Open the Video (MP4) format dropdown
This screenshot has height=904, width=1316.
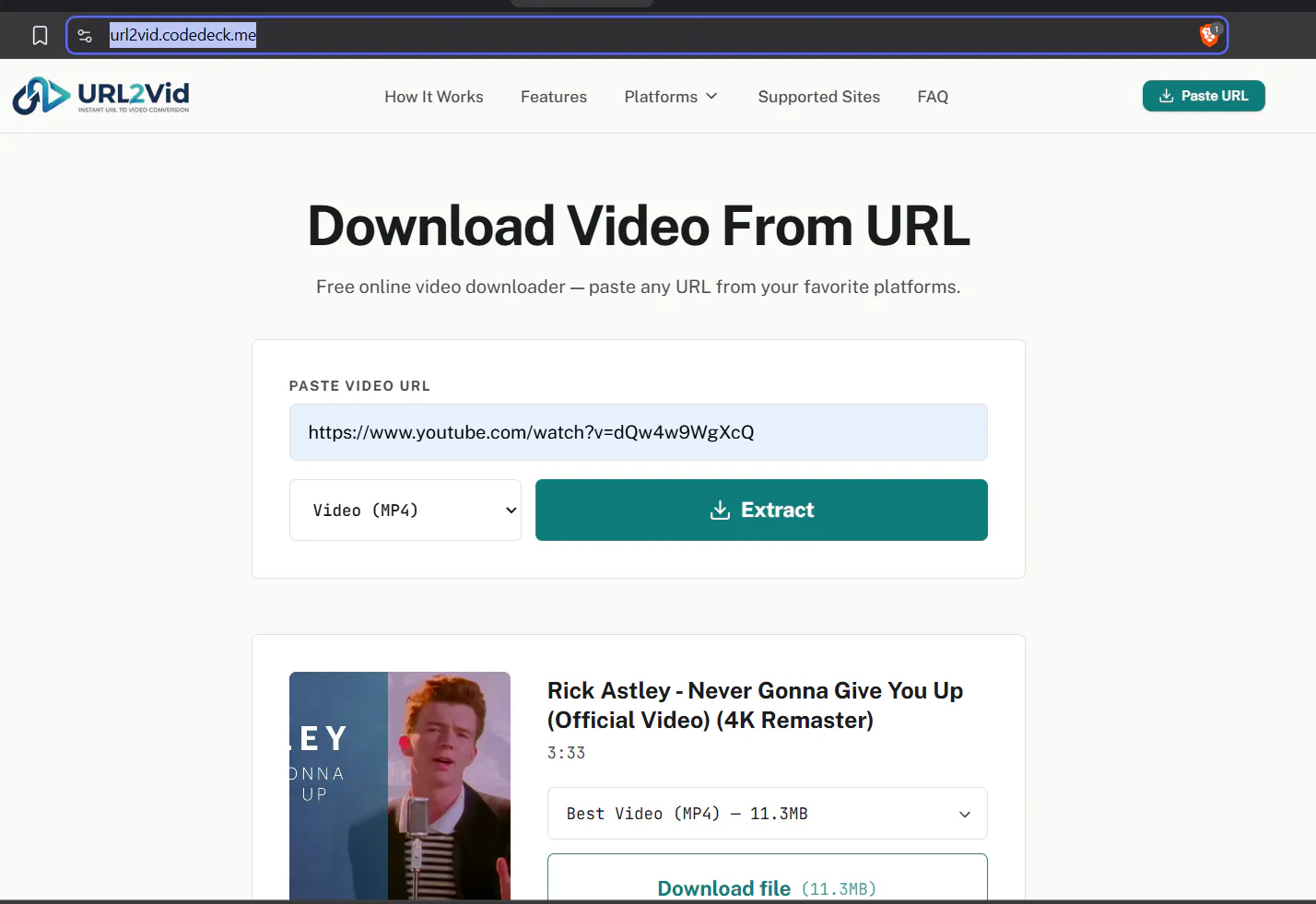(405, 510)
